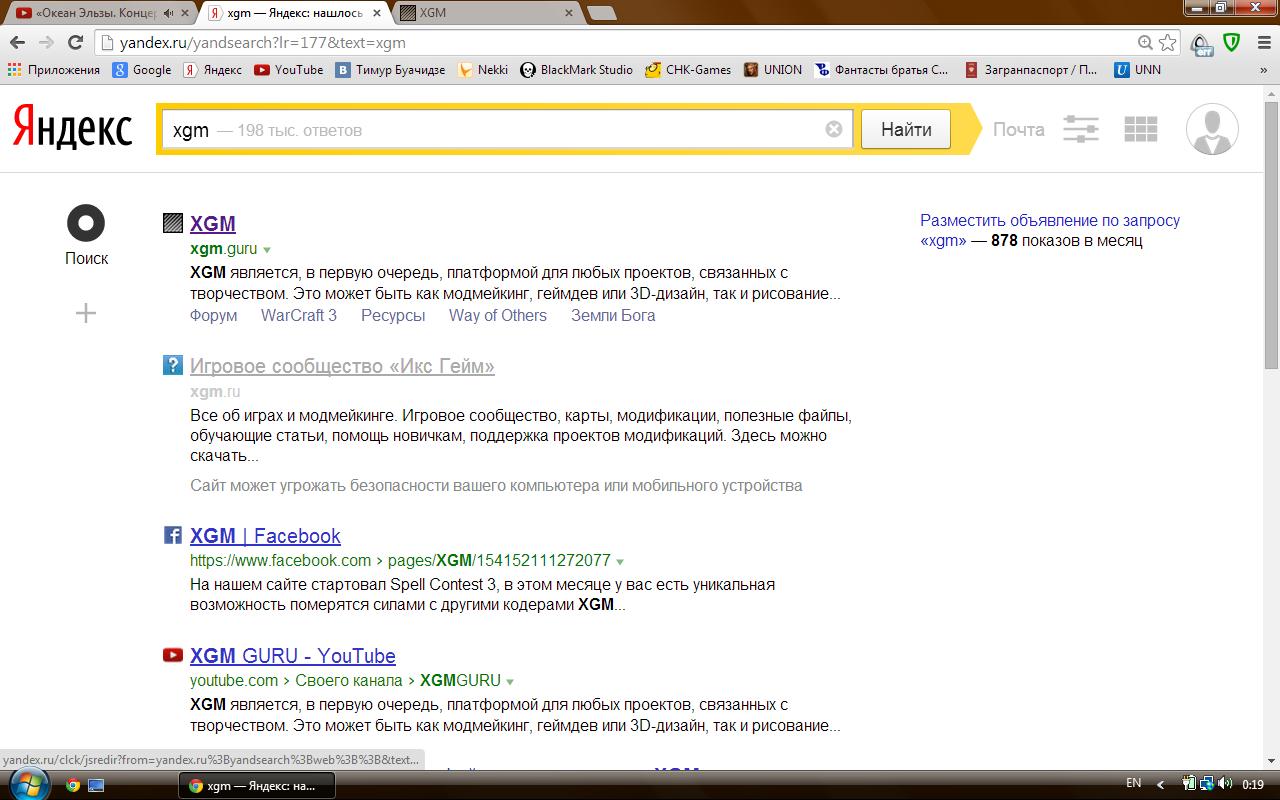Image resolution: width=1280 pixels, height=800 pixels.
Task: Click the Facebook favicon beside XGM | Facebook
Action: click(x=173, y=535)
